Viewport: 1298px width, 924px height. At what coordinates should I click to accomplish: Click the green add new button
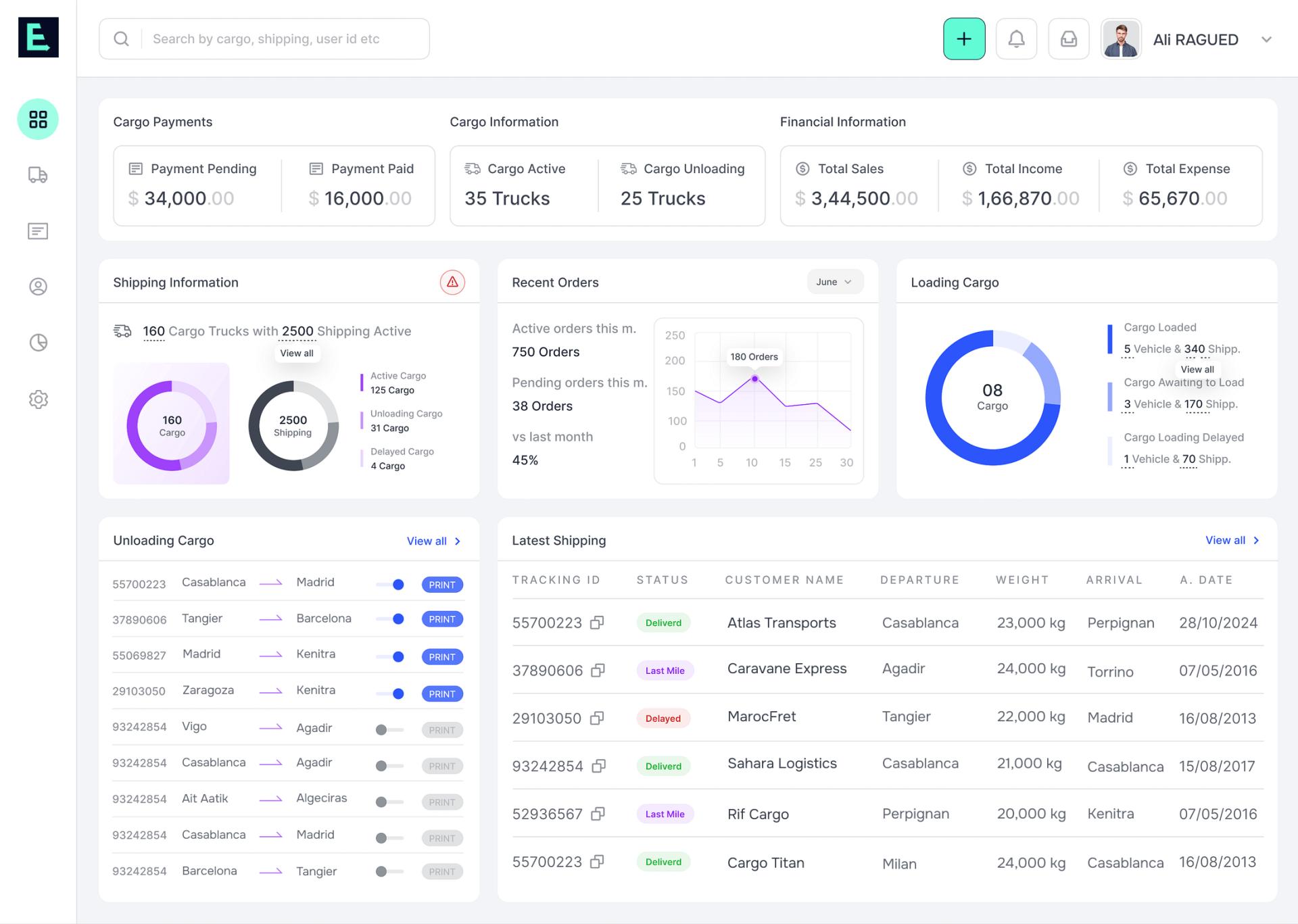click(963, 38)
